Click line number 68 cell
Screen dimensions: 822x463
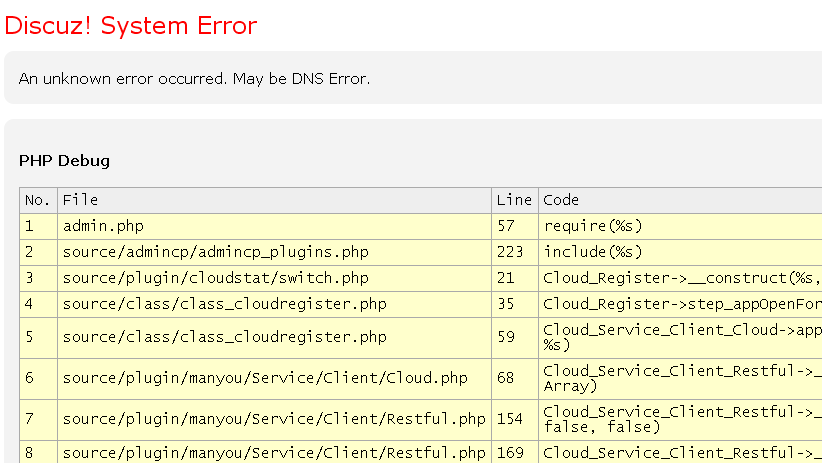coord(515,379)
